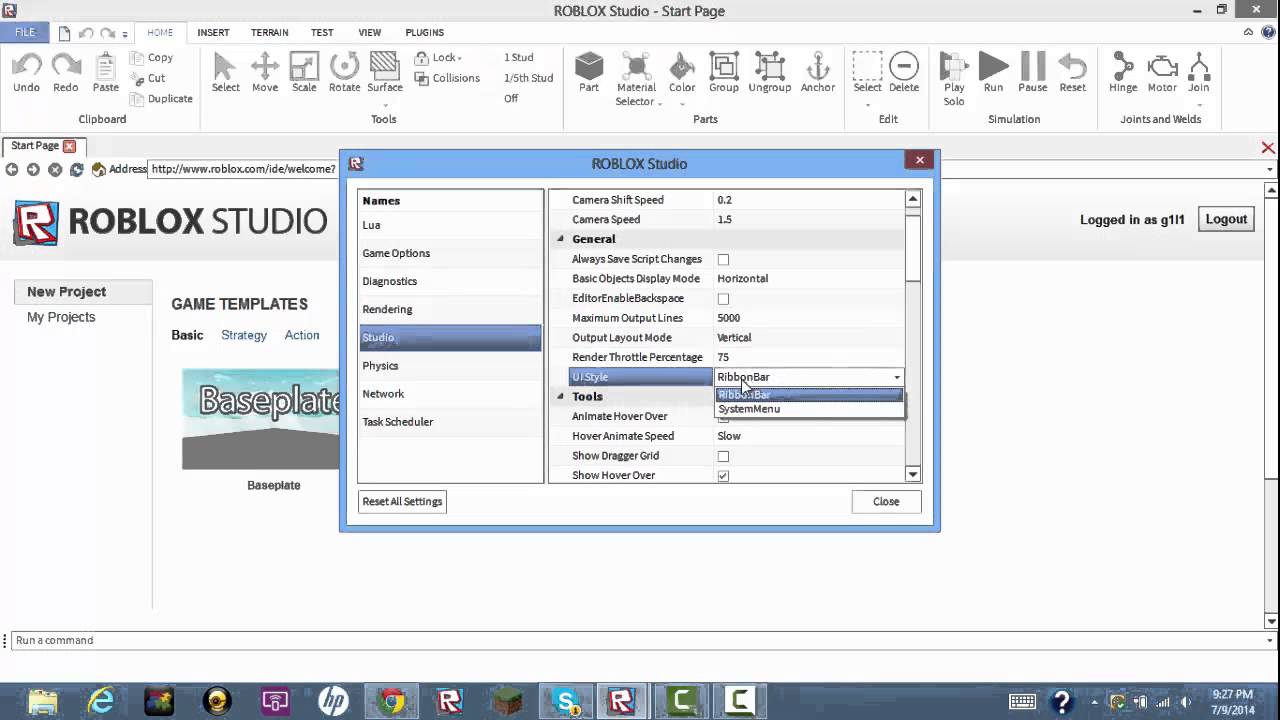Click the Baseplate template thumbnail

(x=261, y=419)
